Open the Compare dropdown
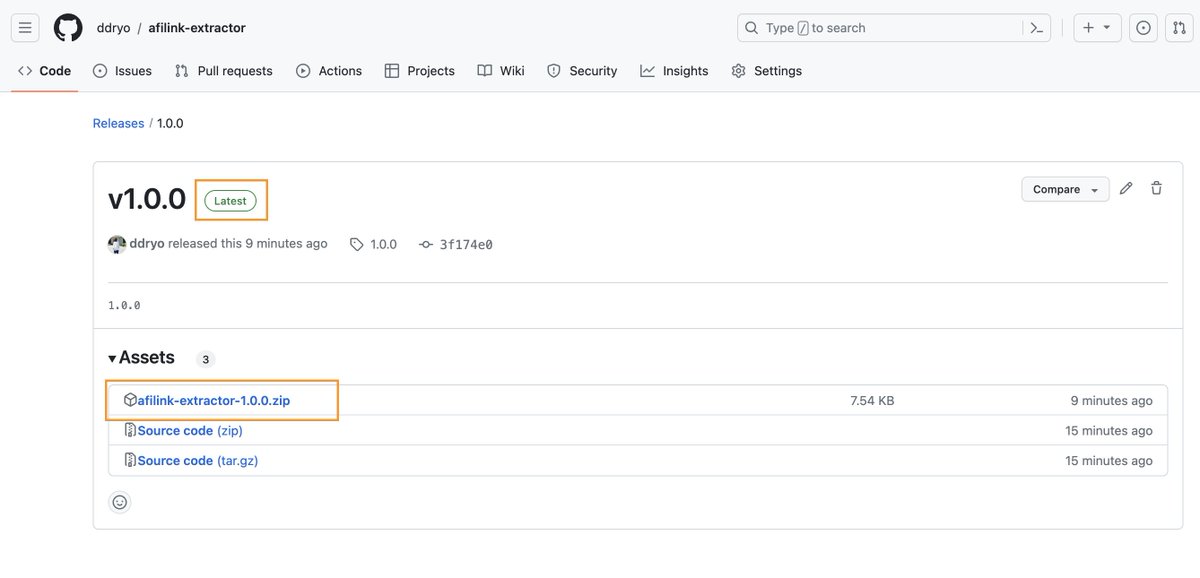The width and height of the screenshot is (1200, 578). point(1065,189)
